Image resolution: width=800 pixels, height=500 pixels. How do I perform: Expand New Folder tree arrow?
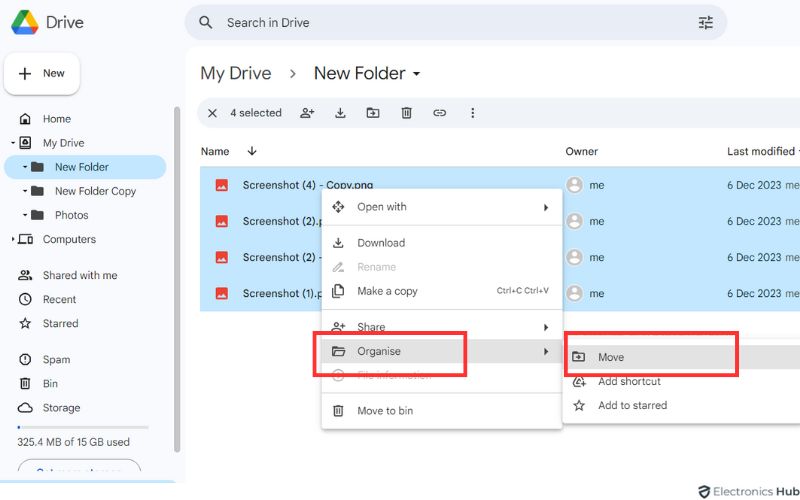click(24, 167)
